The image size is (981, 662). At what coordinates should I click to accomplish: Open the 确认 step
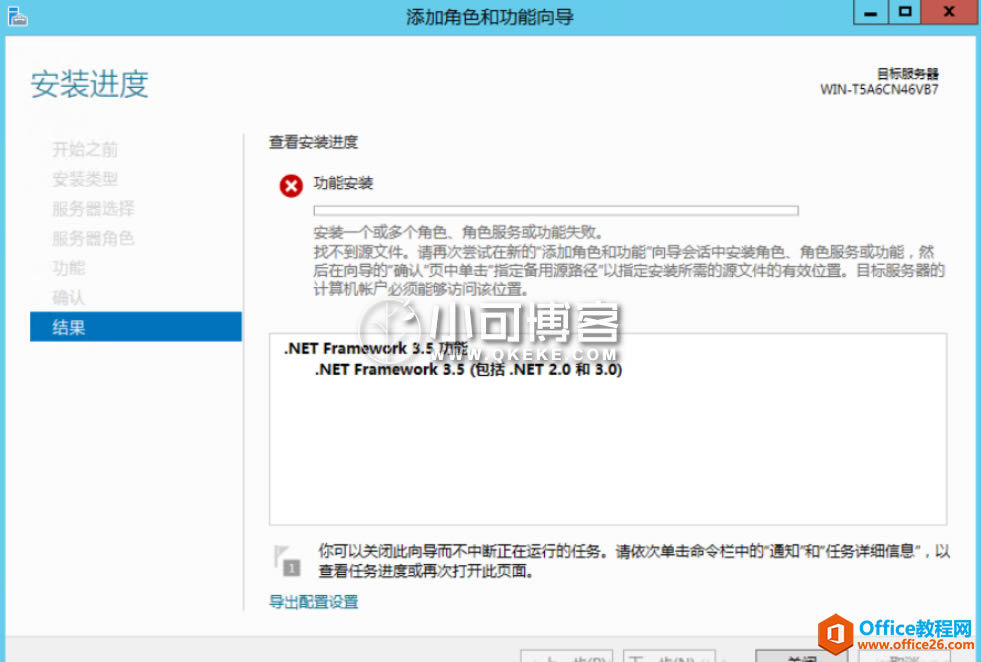tap(68, 297)
